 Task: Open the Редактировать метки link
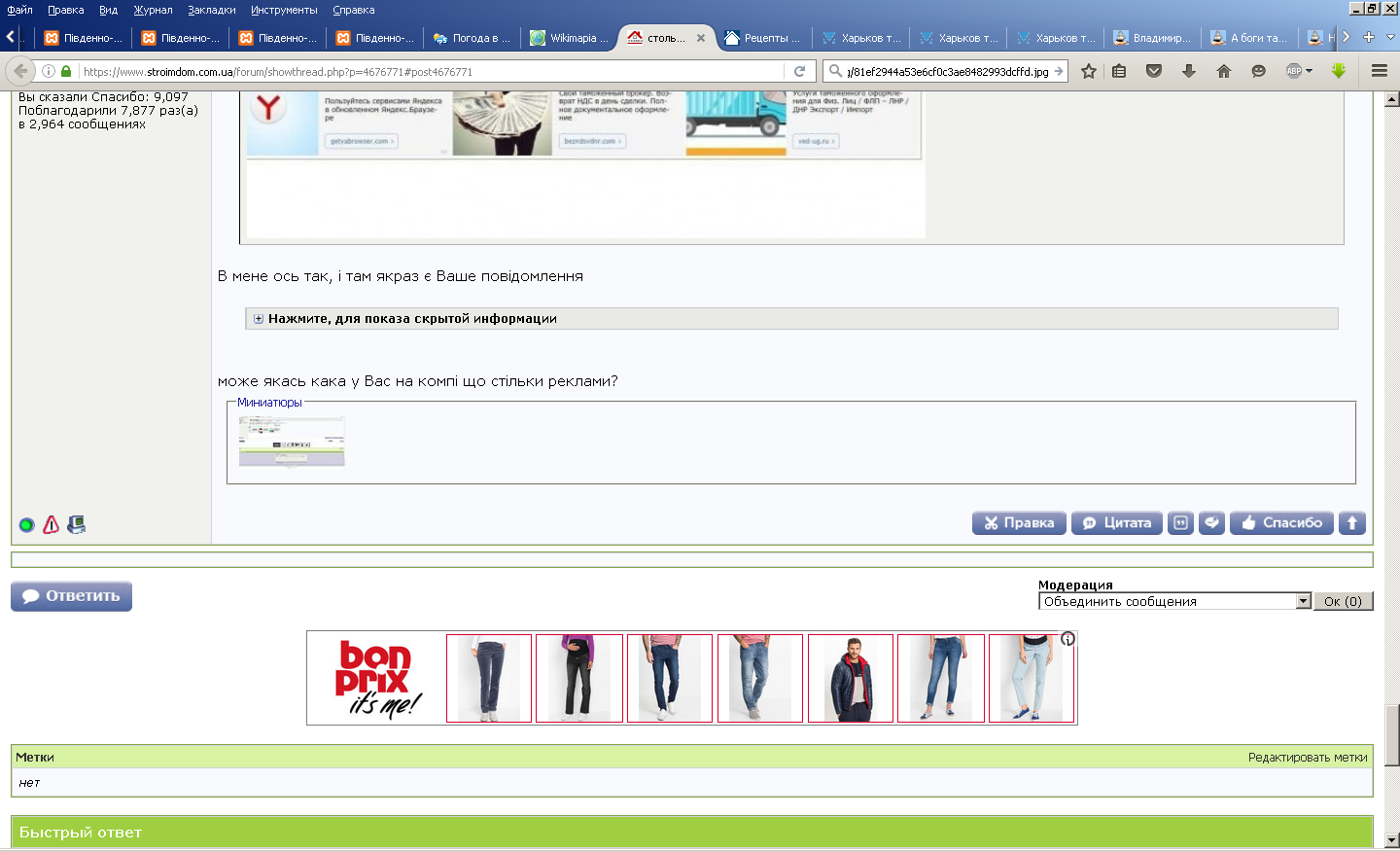click(x=1308, y=757)
